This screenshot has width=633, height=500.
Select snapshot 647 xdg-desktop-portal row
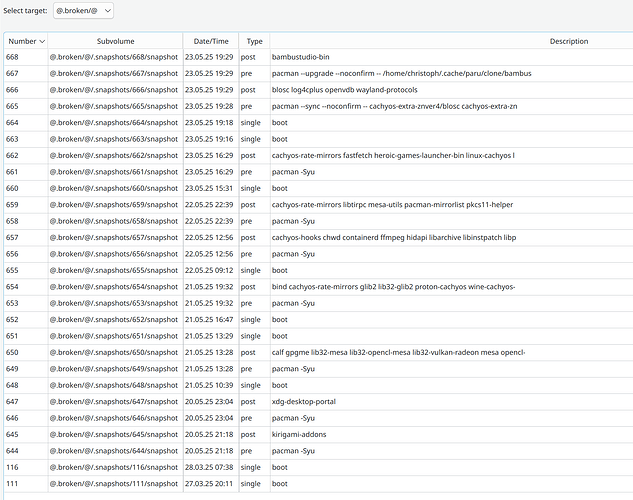click(x=319, y=402)
